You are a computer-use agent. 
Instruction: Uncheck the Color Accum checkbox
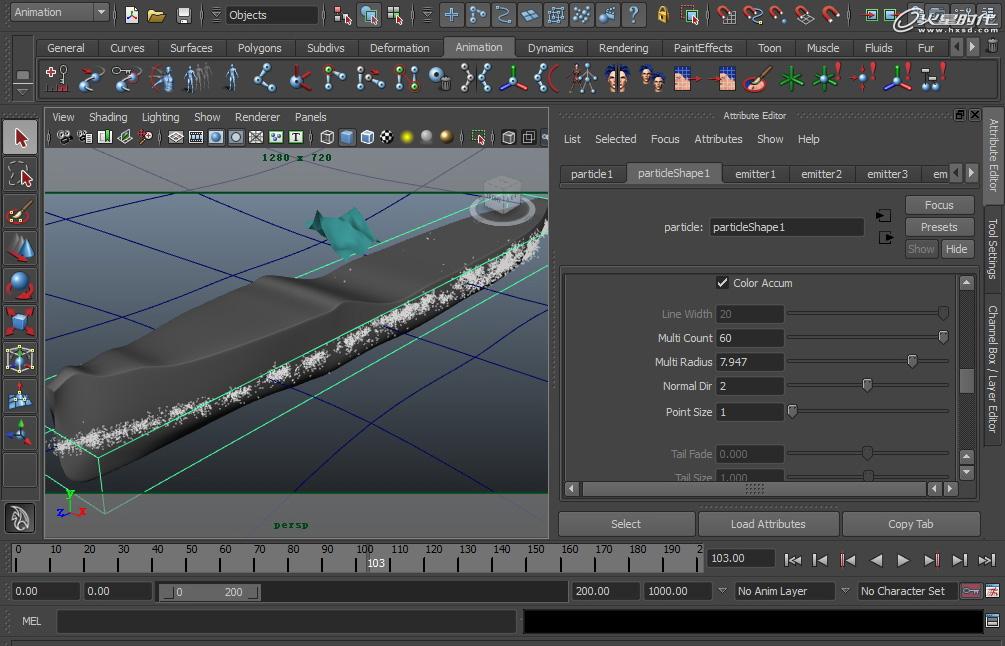coord(722,282)
